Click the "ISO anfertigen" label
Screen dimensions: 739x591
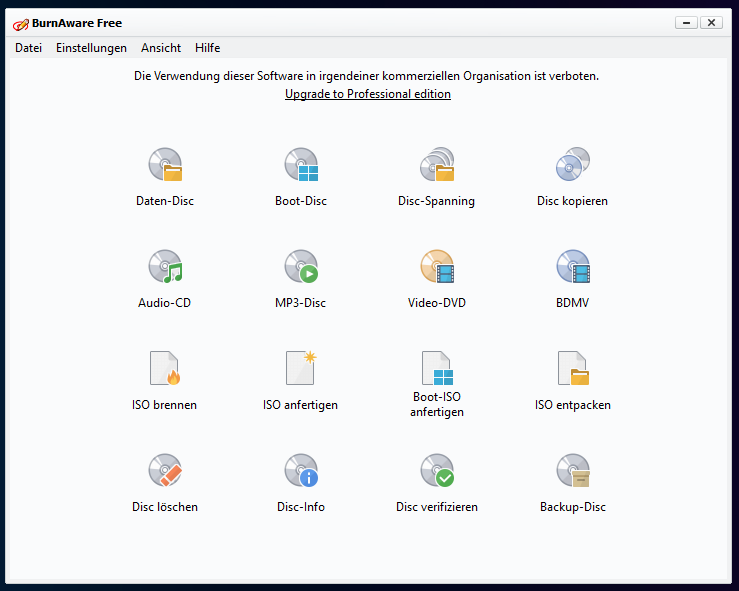pyautogui.click(x=300, y=405)
